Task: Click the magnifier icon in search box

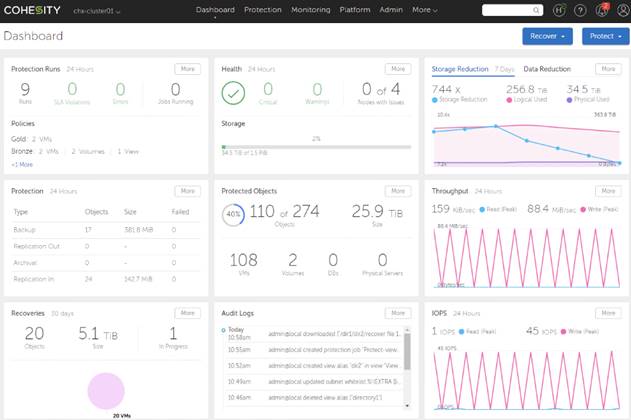Action: click(x=536, y=10)
